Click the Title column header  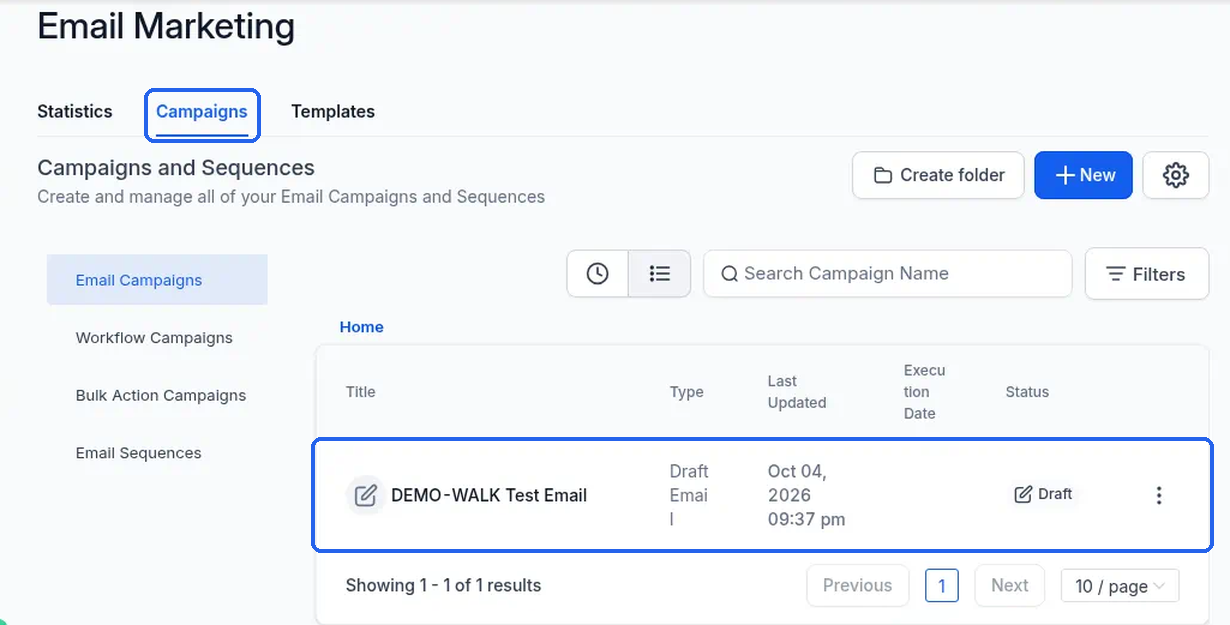click(361, 392)
